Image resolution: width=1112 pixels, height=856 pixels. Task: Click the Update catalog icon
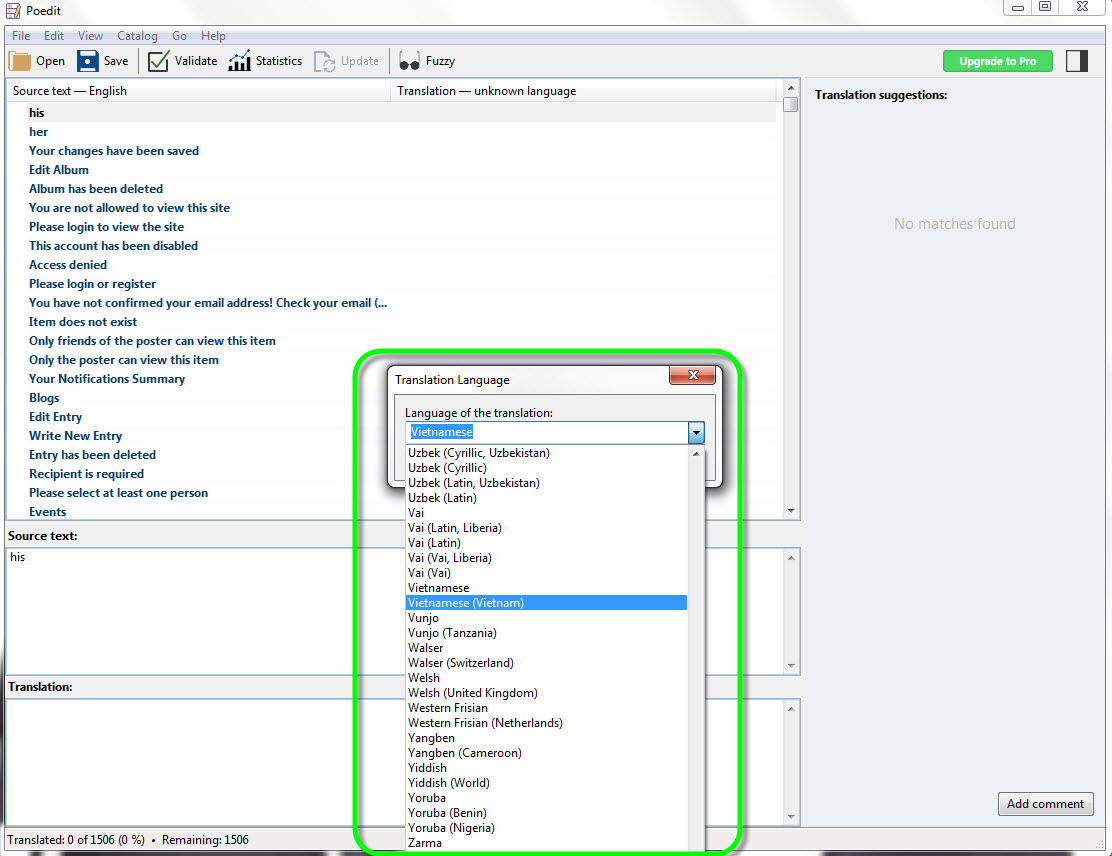[x=325, y=61]
